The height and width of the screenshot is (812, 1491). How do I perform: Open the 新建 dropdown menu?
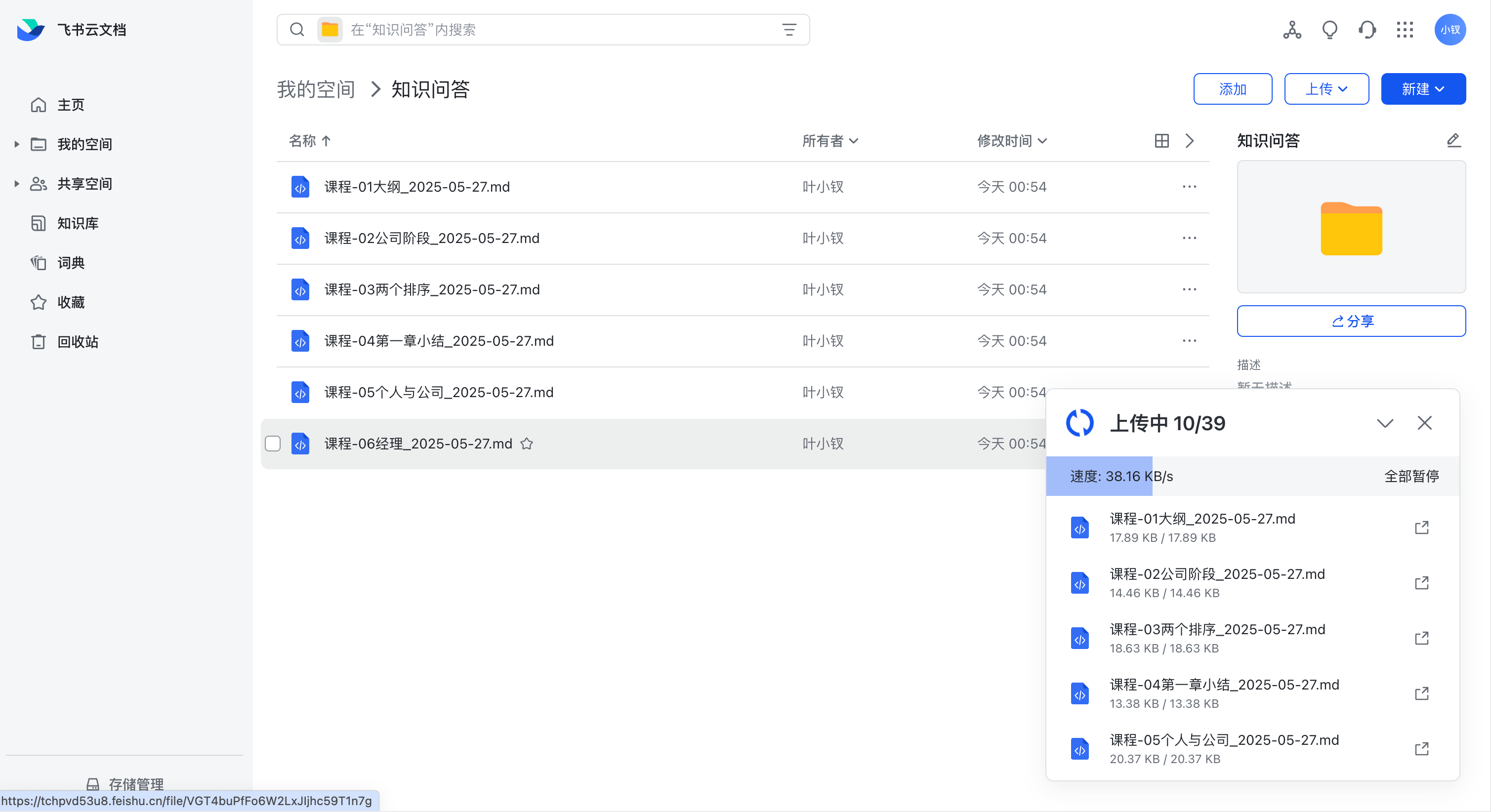(x=1423, y=88)
